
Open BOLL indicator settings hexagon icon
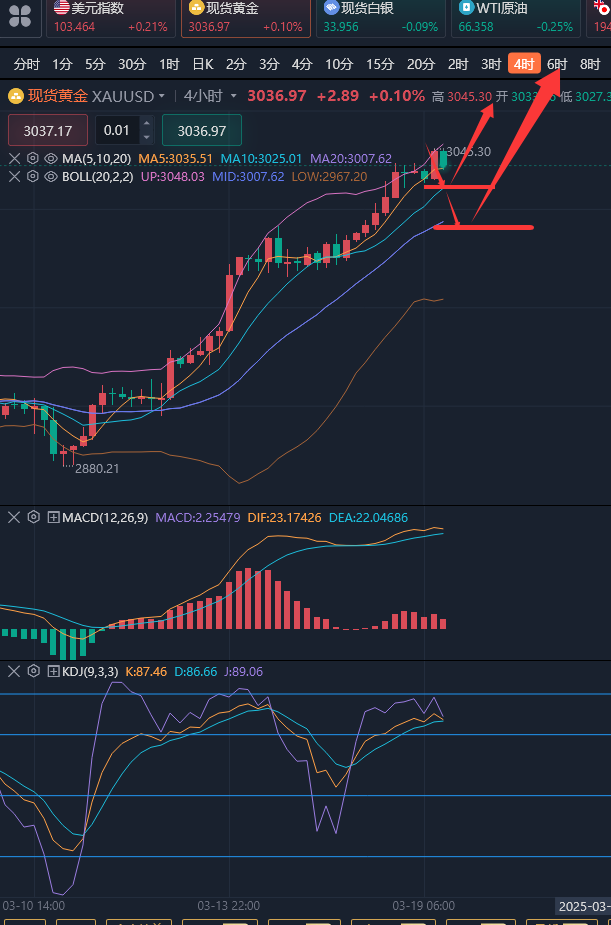33,176
